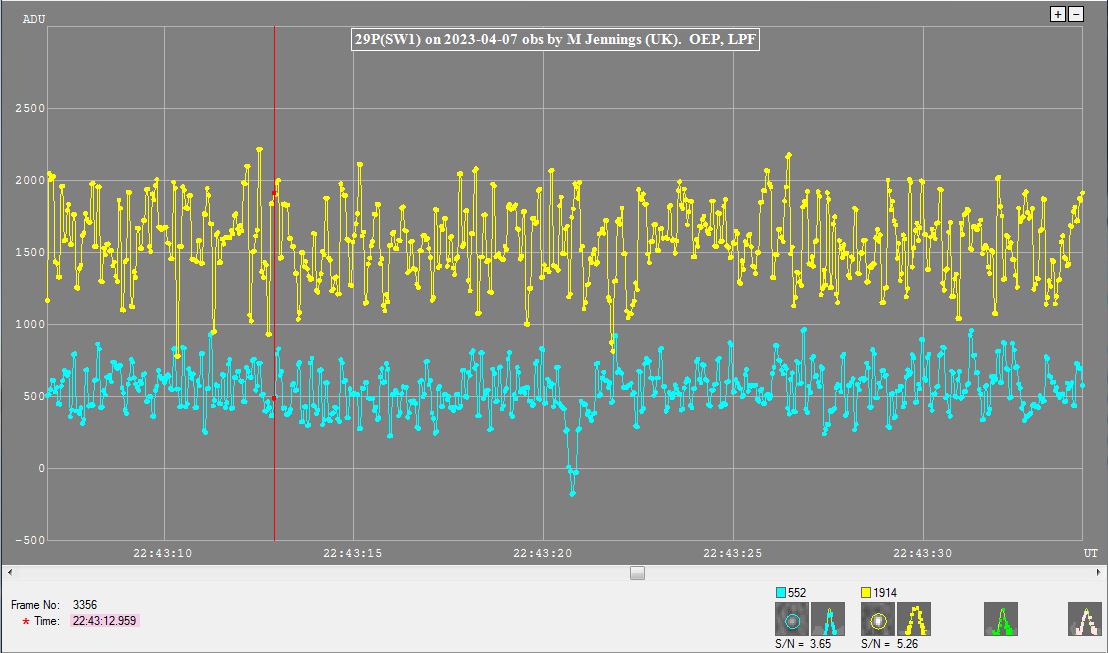The width and height of the screenshot is (1108, 653).
Task: Click the frame number 3356
Action: click(85, 605)
